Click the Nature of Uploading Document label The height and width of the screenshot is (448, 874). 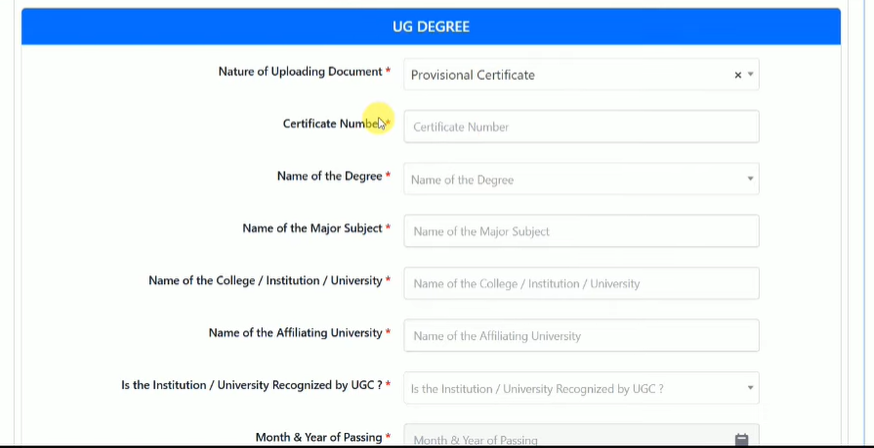point(300,72)
